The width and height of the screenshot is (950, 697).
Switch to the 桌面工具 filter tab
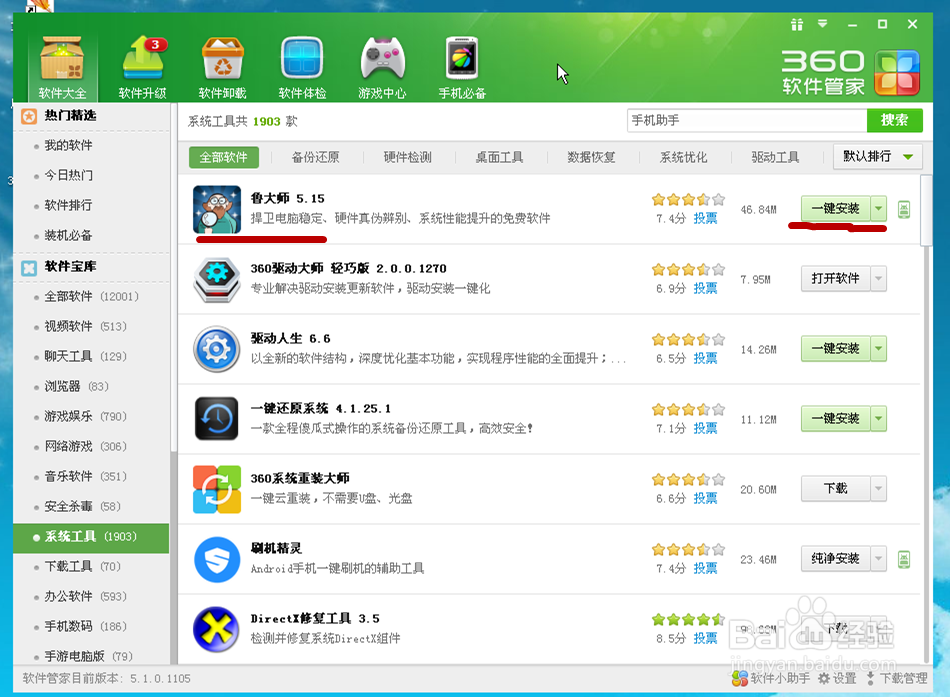[499, 158]
